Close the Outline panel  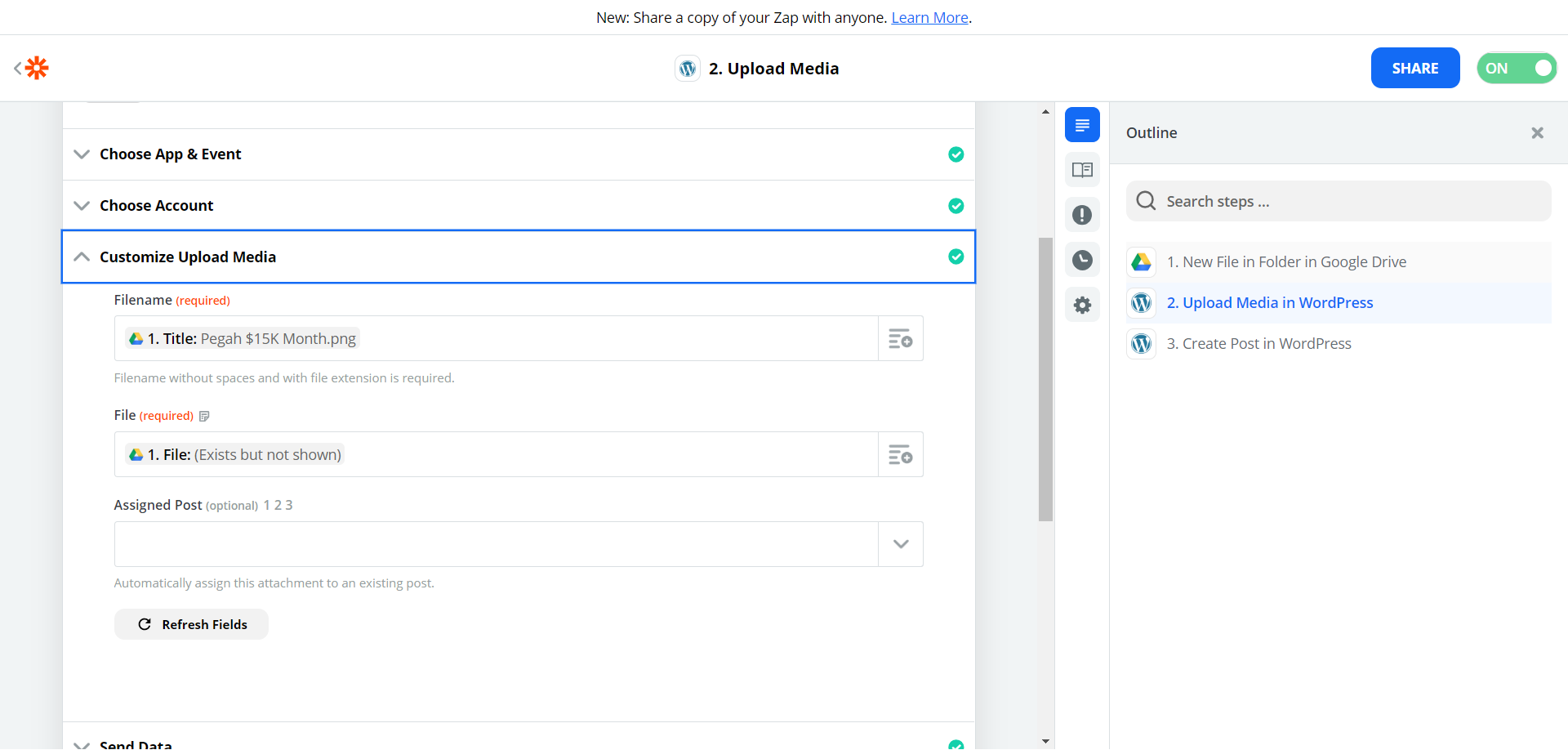coord(1537,132)
